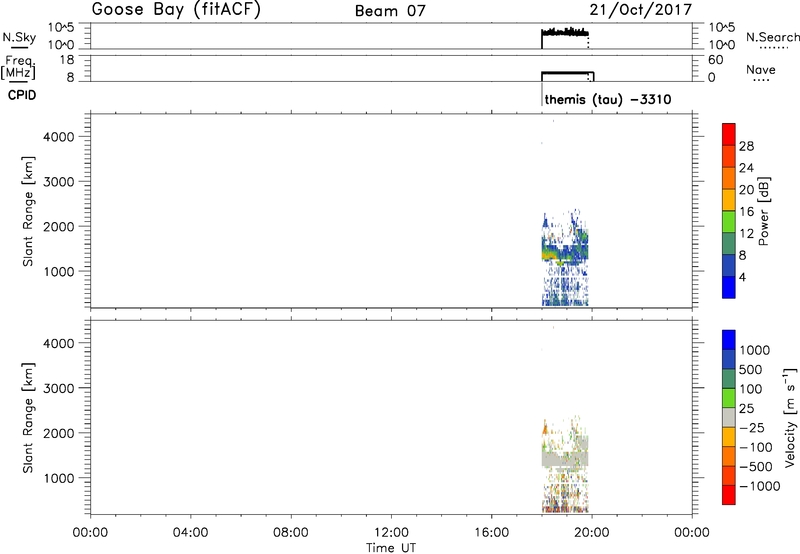Click the '60' right-axis label of the Freq panel

(x=716, y=60)
